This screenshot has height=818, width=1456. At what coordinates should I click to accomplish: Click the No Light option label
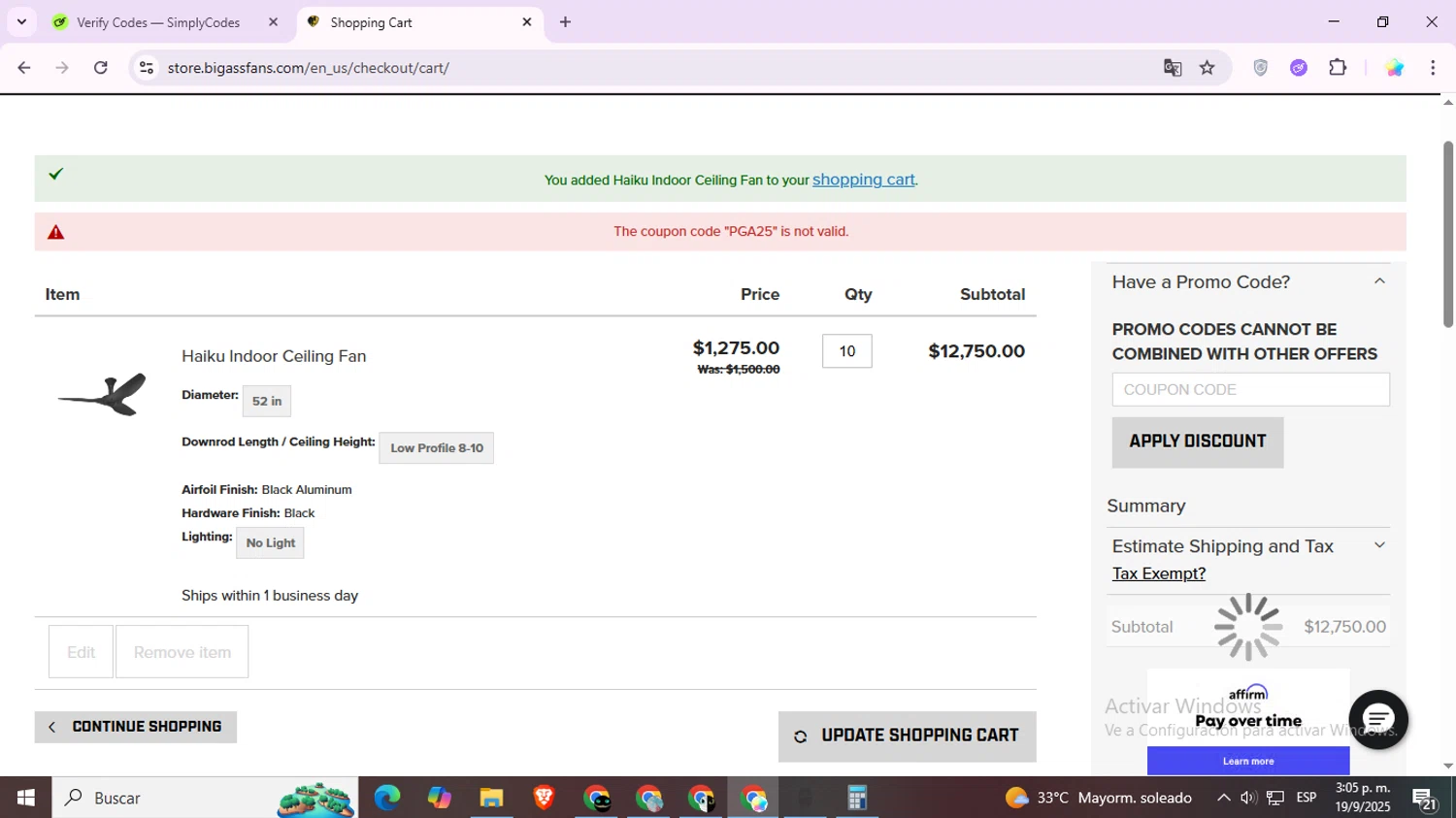point(271,543)
